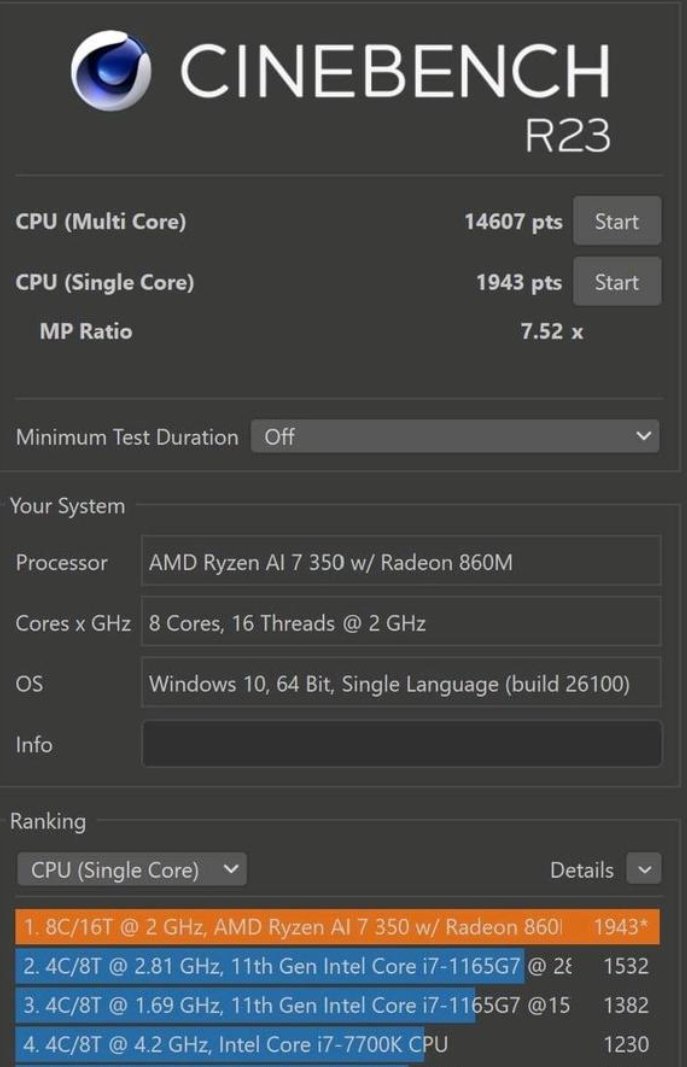Click the Cores x GHz field

tap(401, 622)
